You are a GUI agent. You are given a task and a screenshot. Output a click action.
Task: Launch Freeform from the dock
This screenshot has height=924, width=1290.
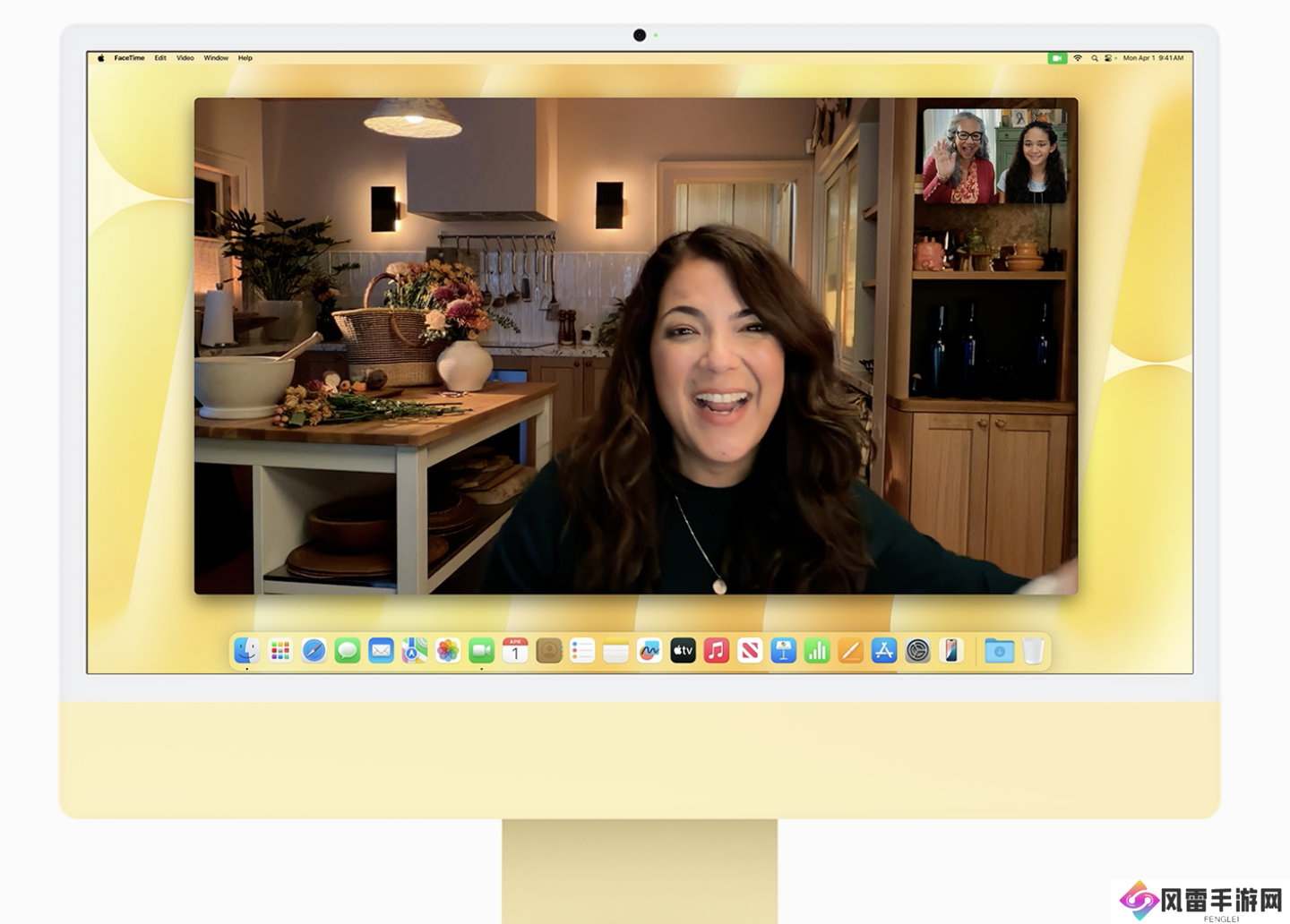pos(649,651)
